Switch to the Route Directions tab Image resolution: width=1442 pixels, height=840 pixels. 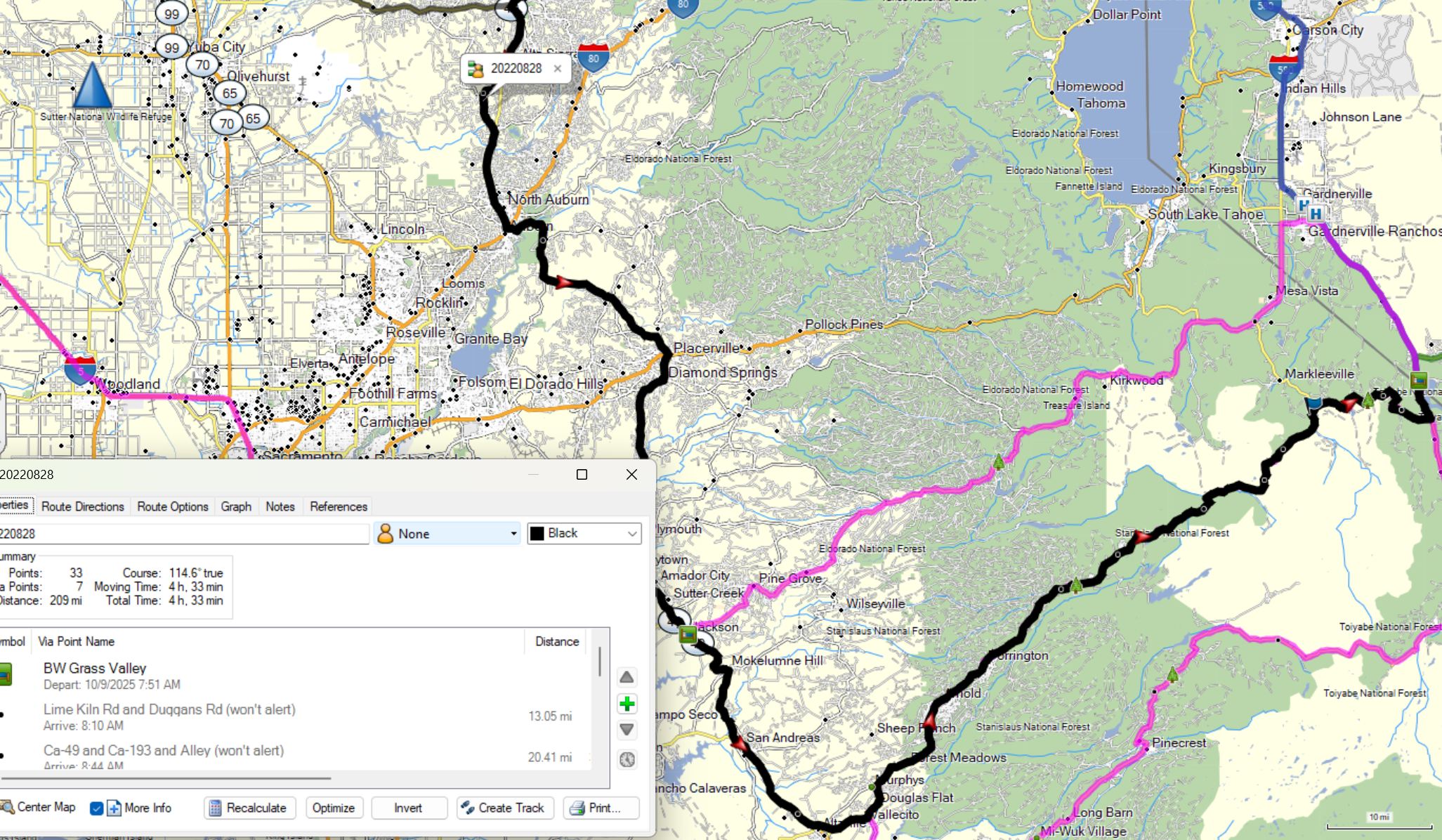[82, 506]
